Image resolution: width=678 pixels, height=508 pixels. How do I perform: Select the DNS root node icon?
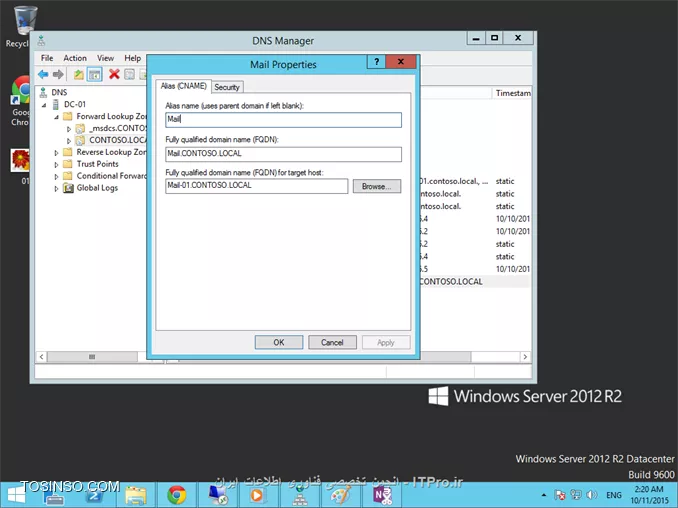tap(43, 92)
